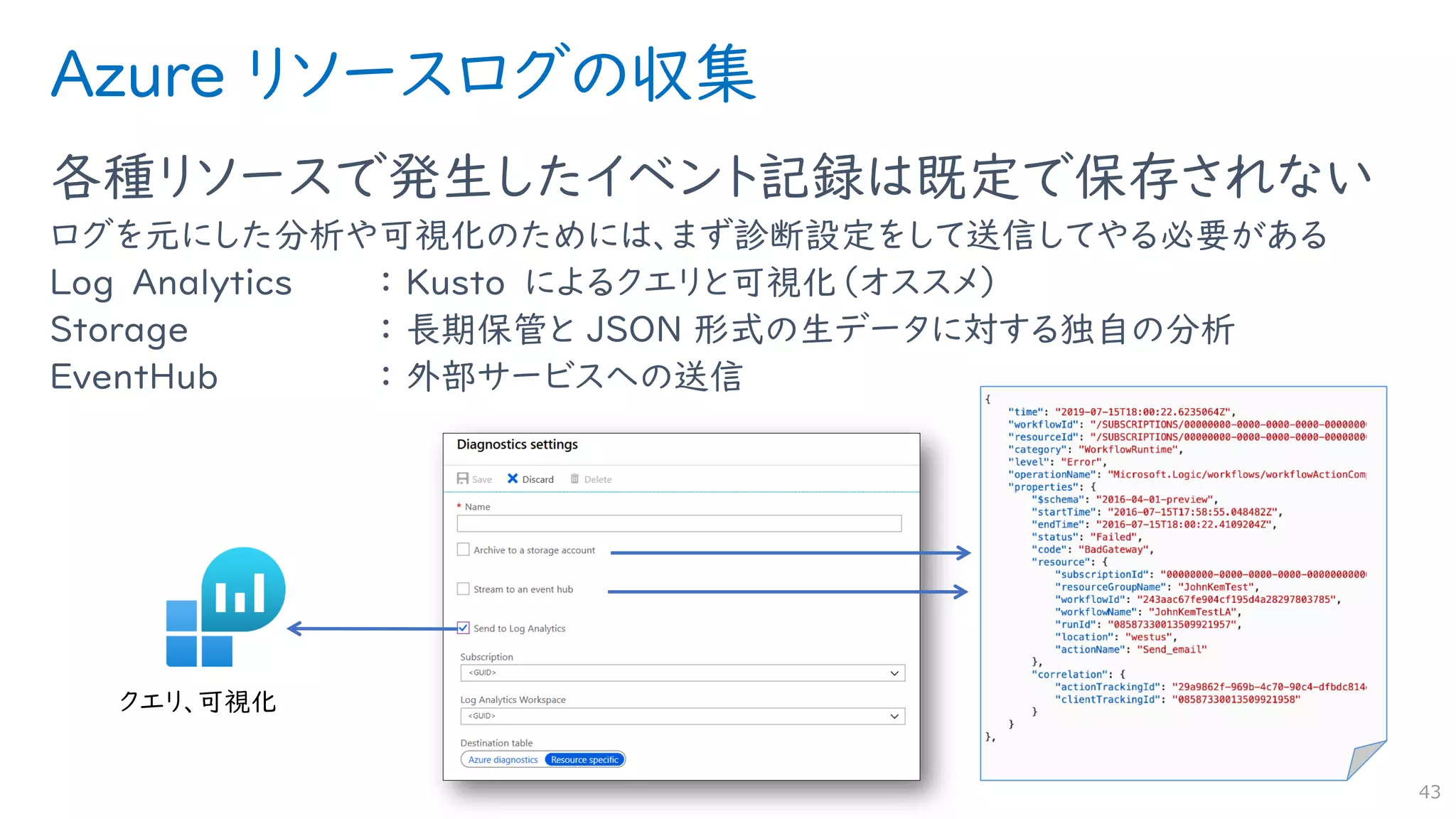1456x819 pixels.
Task: Click the "$schema" JSON line
Action: [1125, 500]
